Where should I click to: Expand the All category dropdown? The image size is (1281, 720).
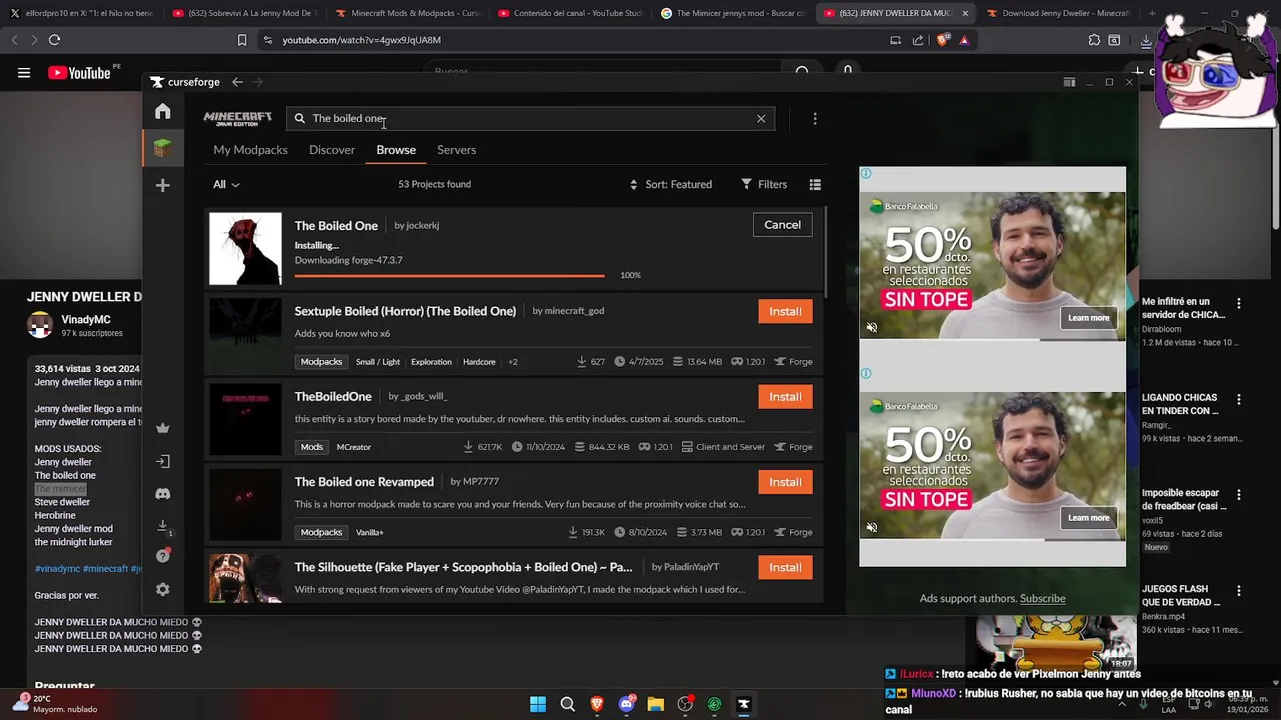(x=226, y=184)
